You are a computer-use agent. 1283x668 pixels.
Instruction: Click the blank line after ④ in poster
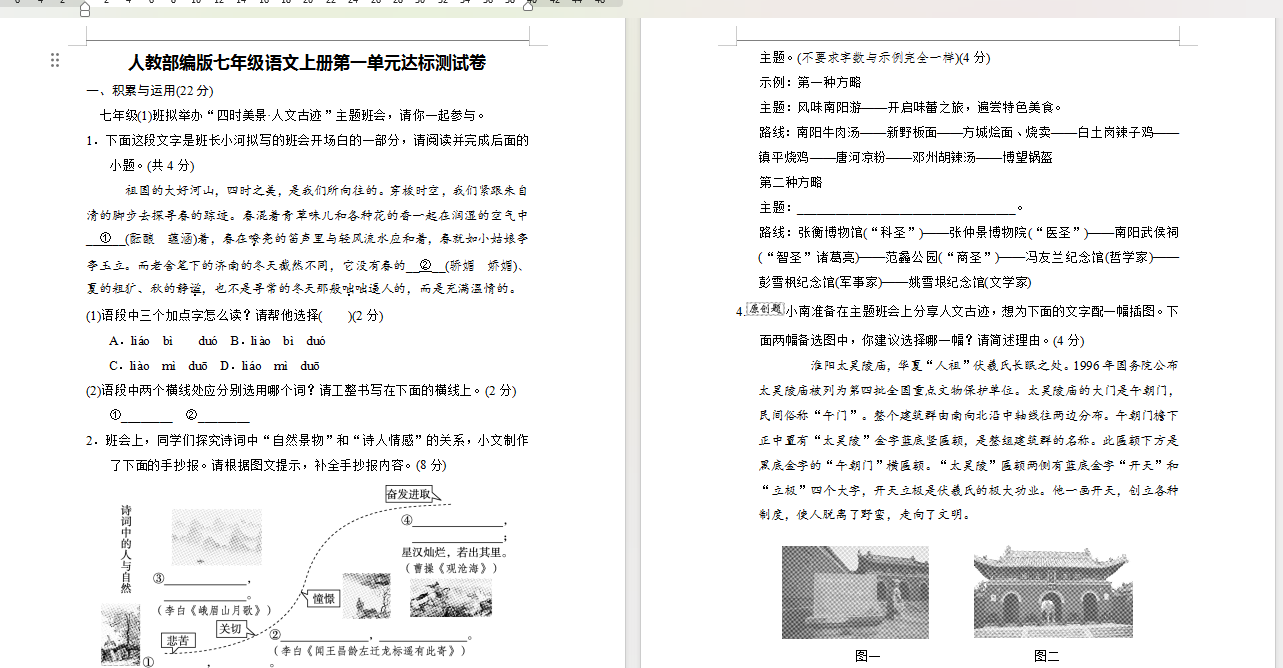point(458,522)
